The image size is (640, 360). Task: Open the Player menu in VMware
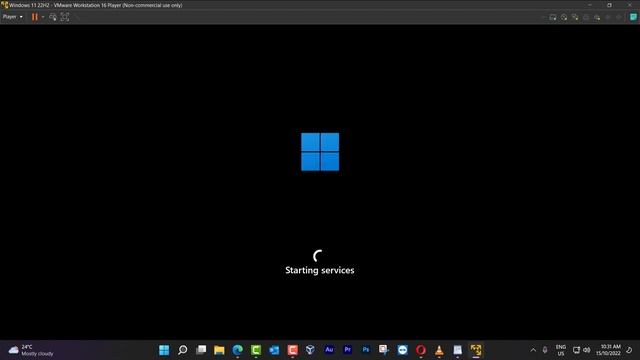[13, 17]
